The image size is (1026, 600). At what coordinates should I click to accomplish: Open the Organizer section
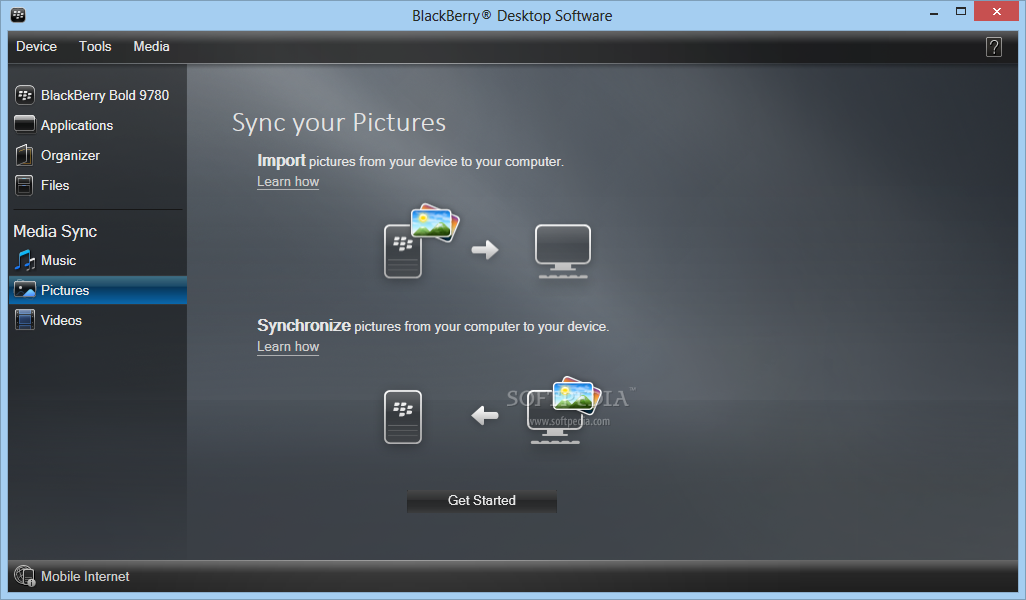71,156
